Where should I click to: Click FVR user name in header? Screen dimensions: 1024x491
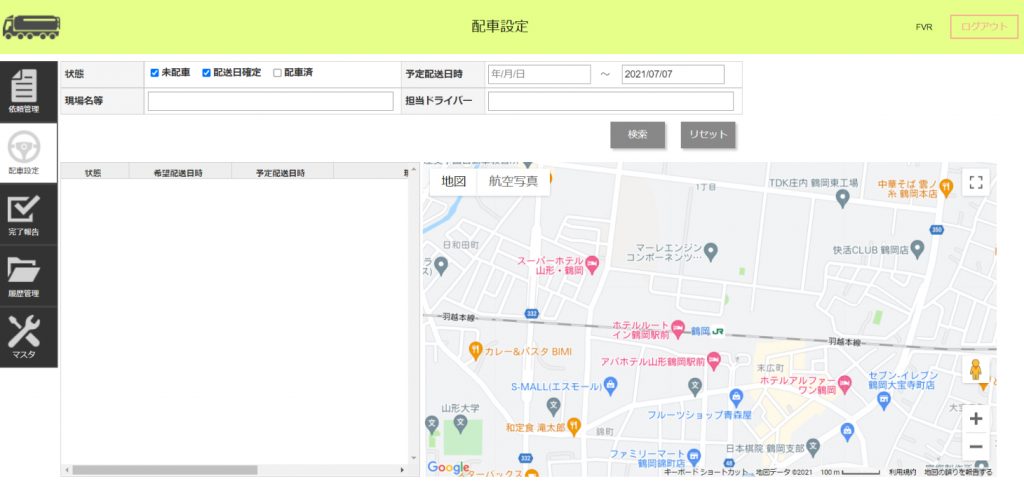pyautogui.click(x=923, y=27)
